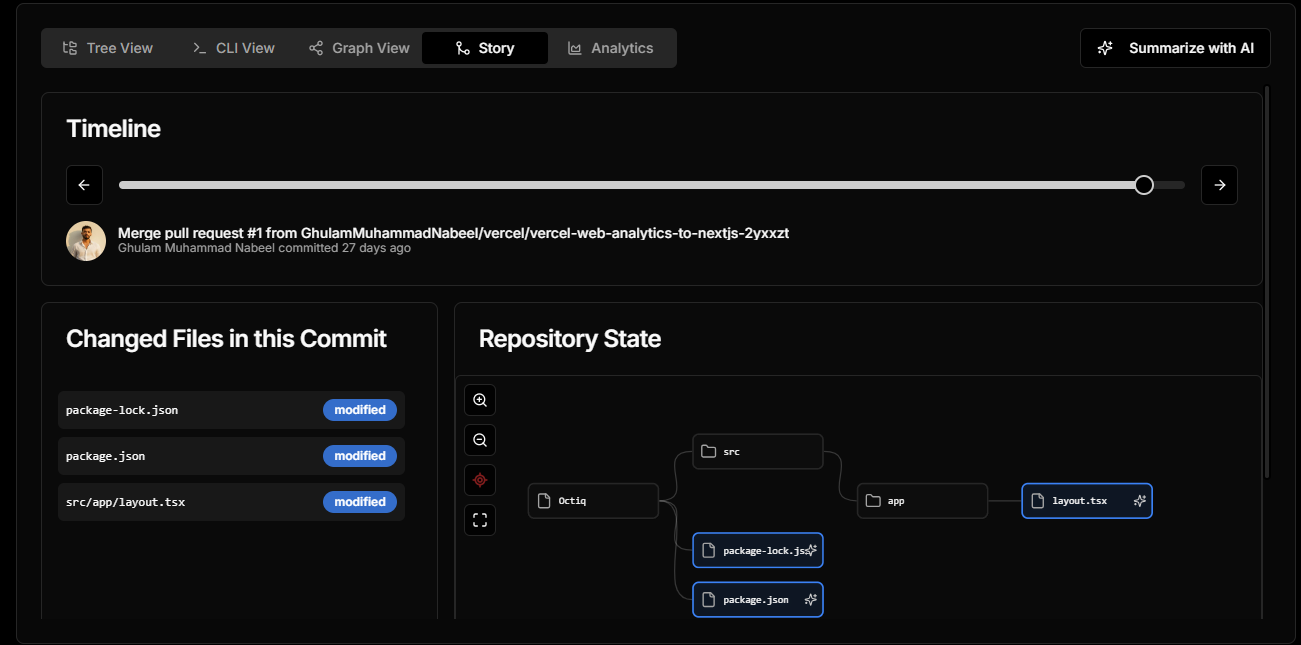Click AI sparkle icon on package.json node
The image size is (1301, 645).
point(811,600)
